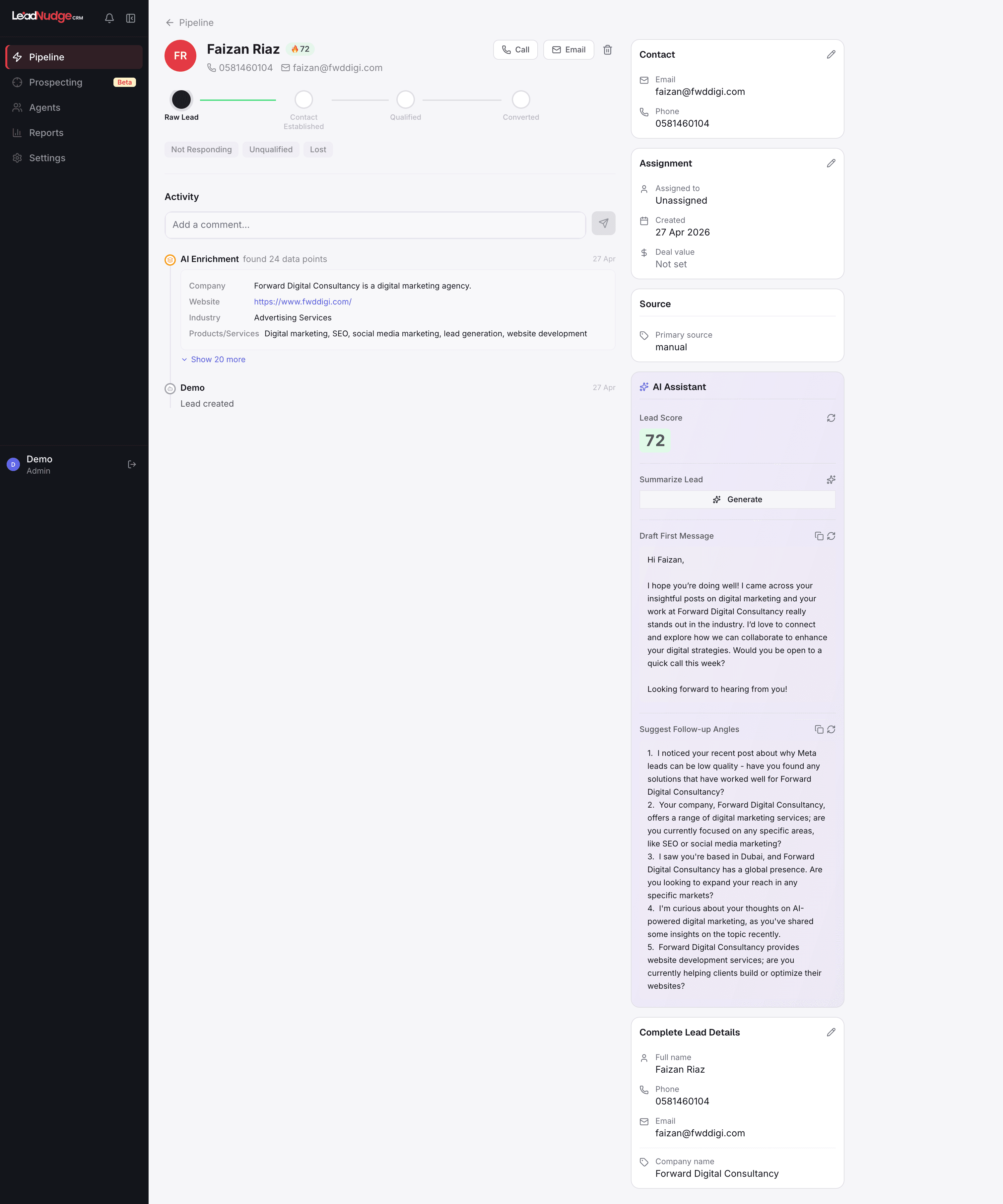Edit Complete Lead Details card
The height and width of the screenshot is (1204, 1003).
coord(831,1032)
